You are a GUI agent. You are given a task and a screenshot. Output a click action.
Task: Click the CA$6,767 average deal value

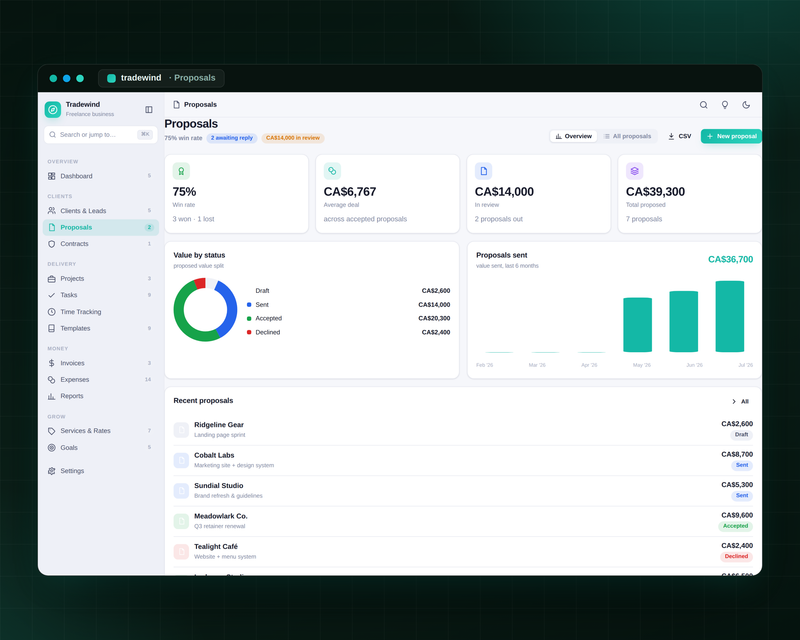(350, 192)
